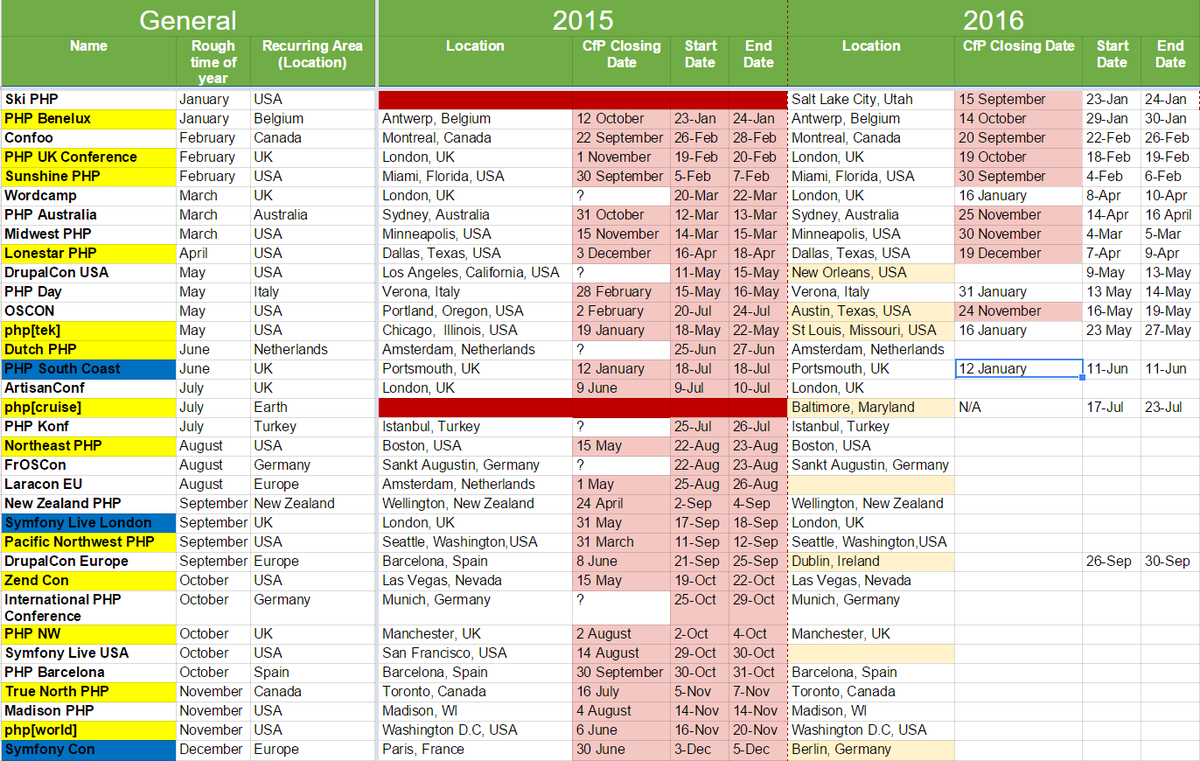Click the 'Istanbul, Turkey' 2015 location cell

[475, 426]
